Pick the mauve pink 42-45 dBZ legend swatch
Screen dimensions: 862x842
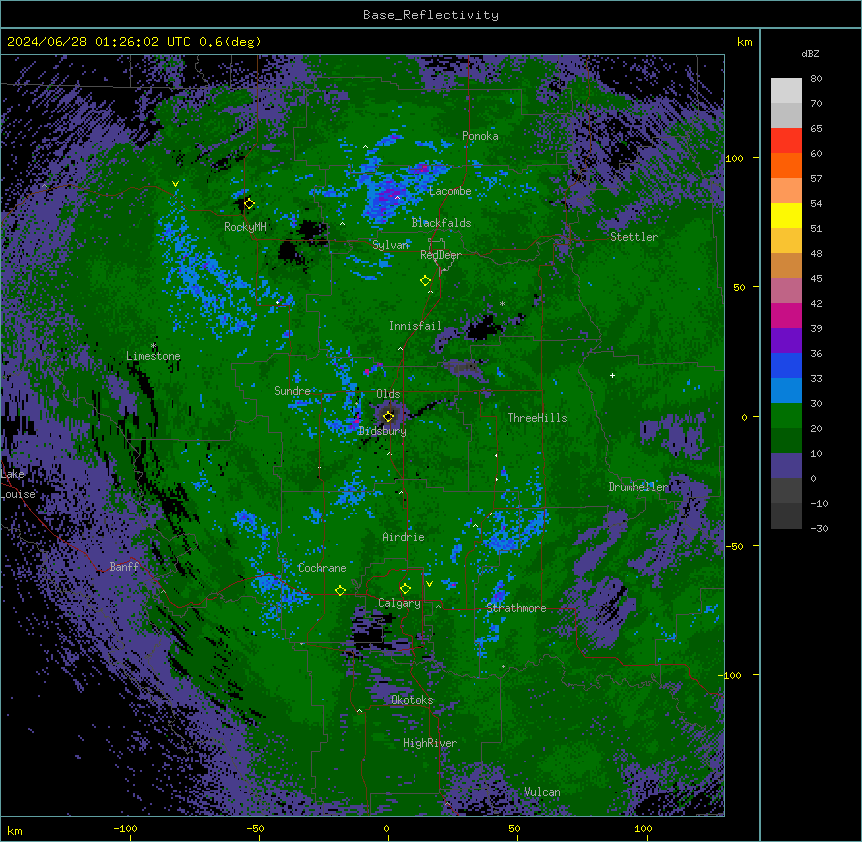[x=786, y=291]
